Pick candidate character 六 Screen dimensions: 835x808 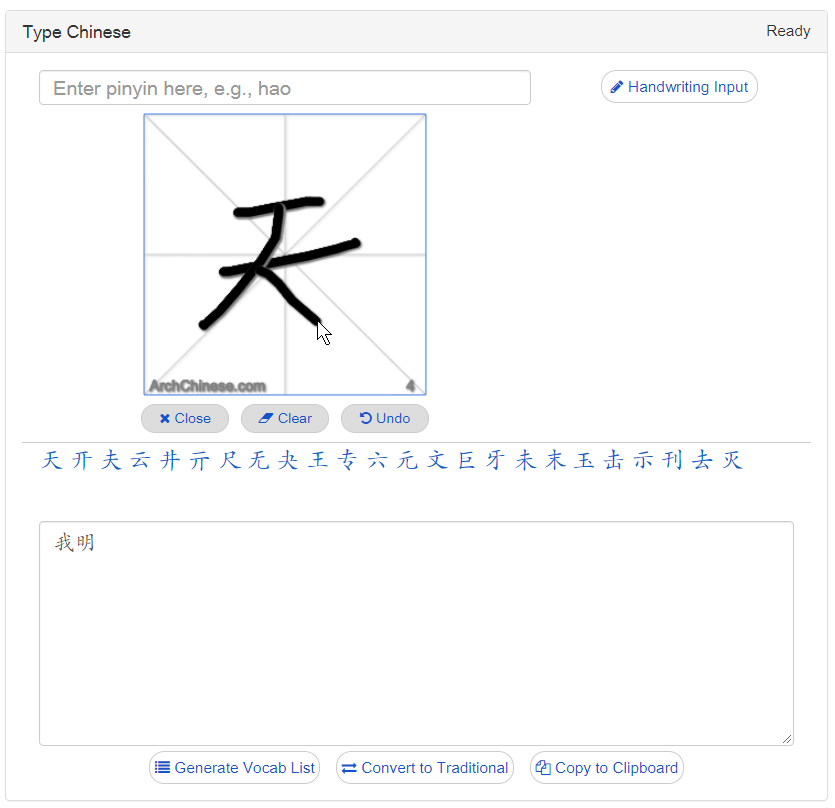click(377, 461)
